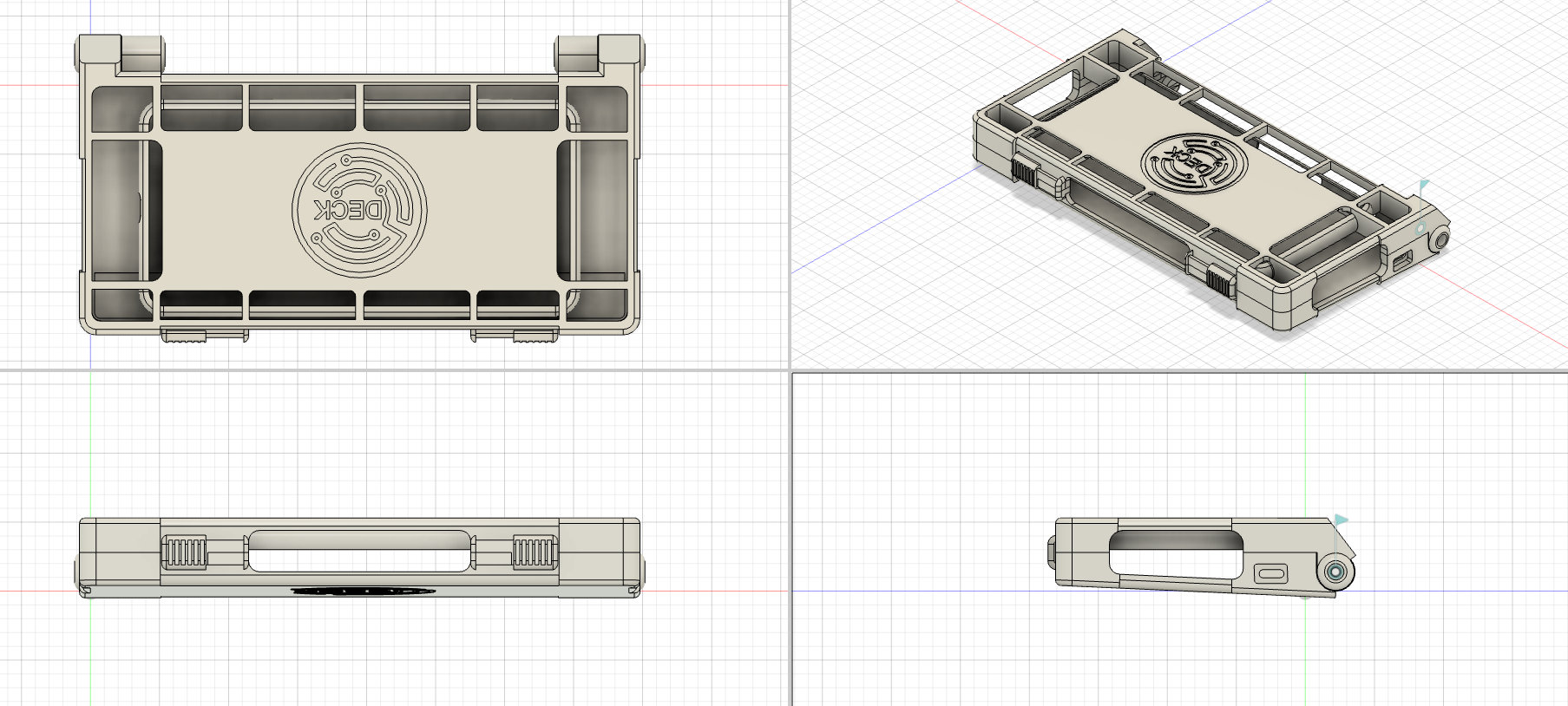Image resolution: width=1568 pixels, height=706 pixels.
Task: Pick the right ribbed latch in the front view
Action: click(534, 552)
